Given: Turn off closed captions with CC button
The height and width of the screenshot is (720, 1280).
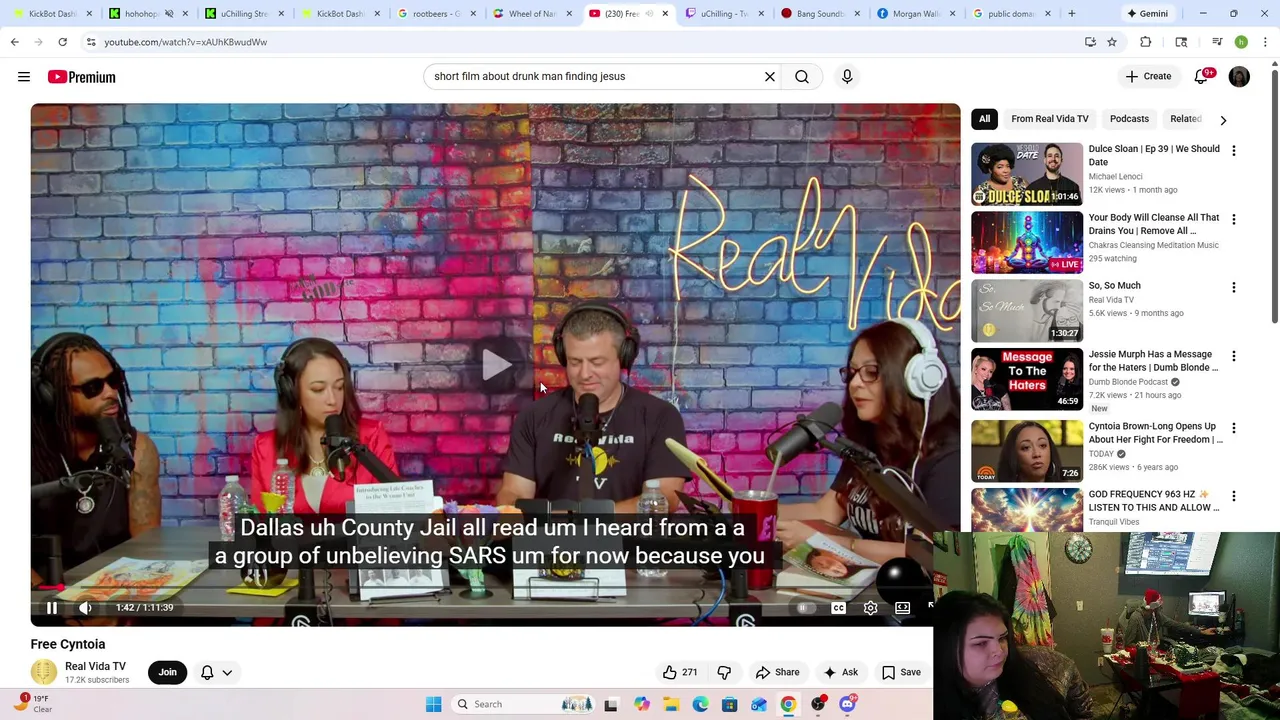Looking at the screenshot, I should (x=838, y=607).
